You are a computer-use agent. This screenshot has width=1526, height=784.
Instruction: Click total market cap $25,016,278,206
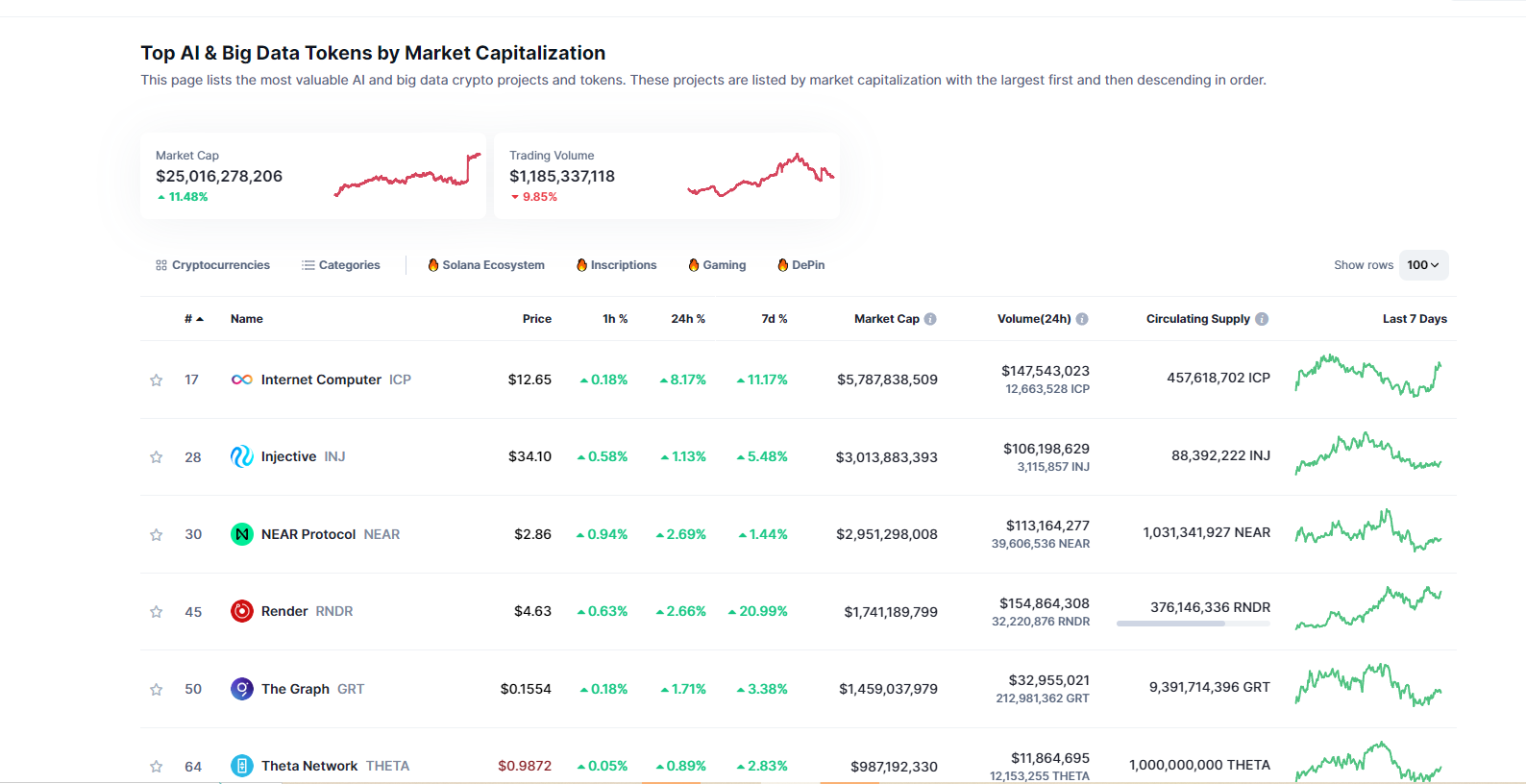pos(219,176)
